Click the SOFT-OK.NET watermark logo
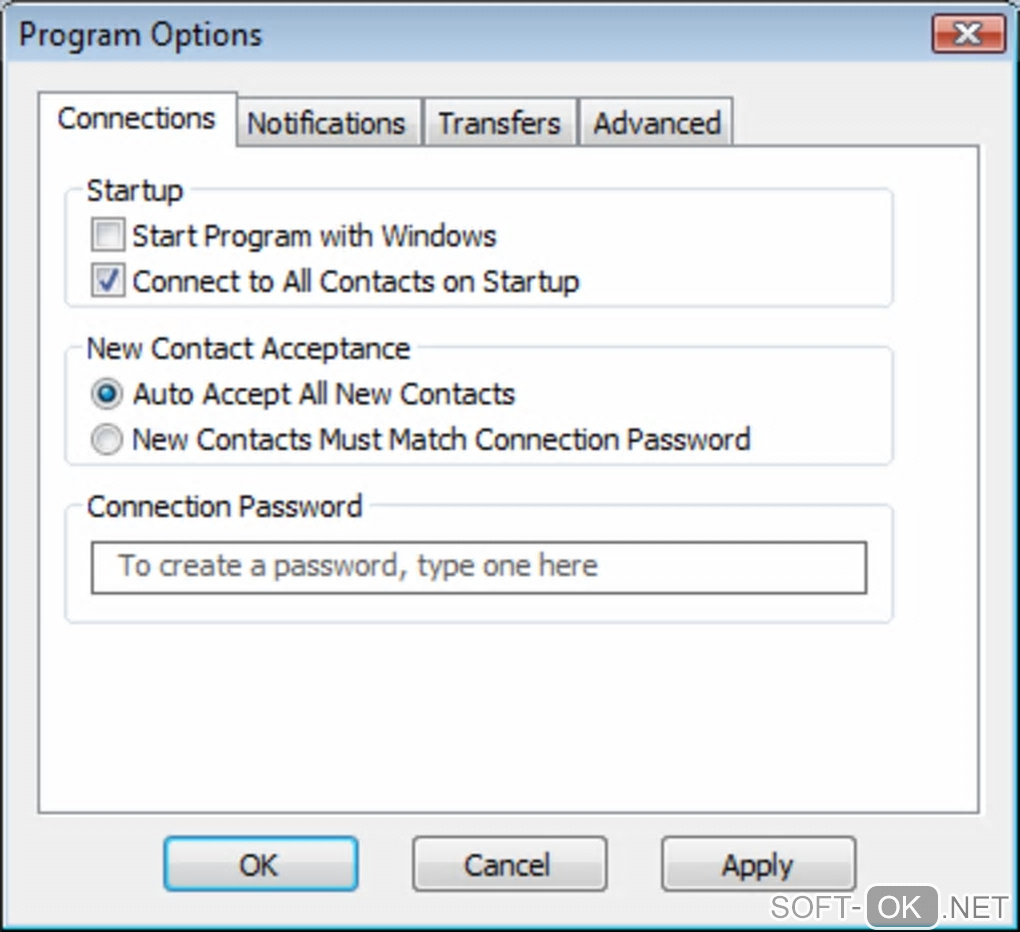This screenshot has width=1020, height=932. coord(889,906)
